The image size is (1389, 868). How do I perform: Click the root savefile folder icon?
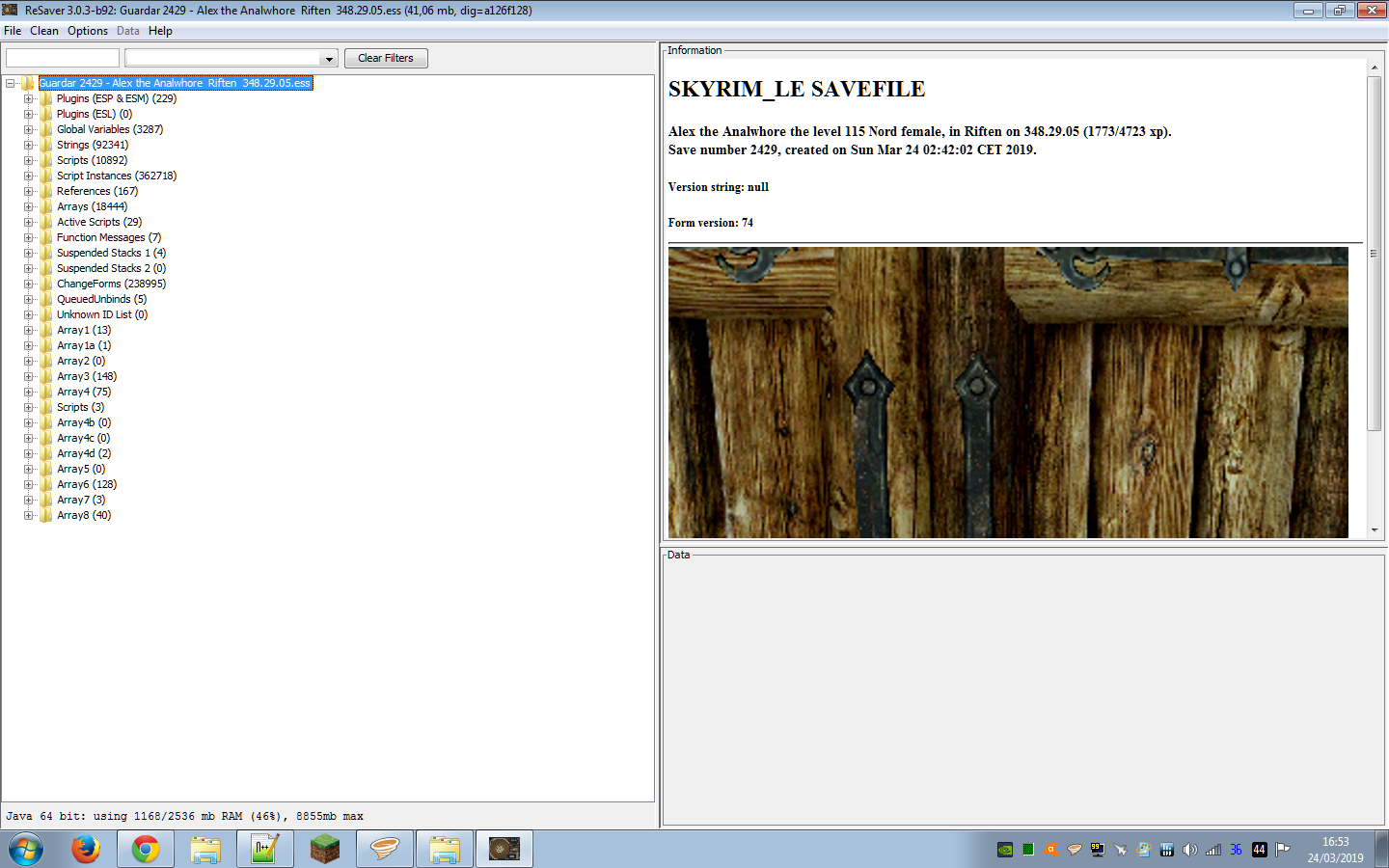28,83
